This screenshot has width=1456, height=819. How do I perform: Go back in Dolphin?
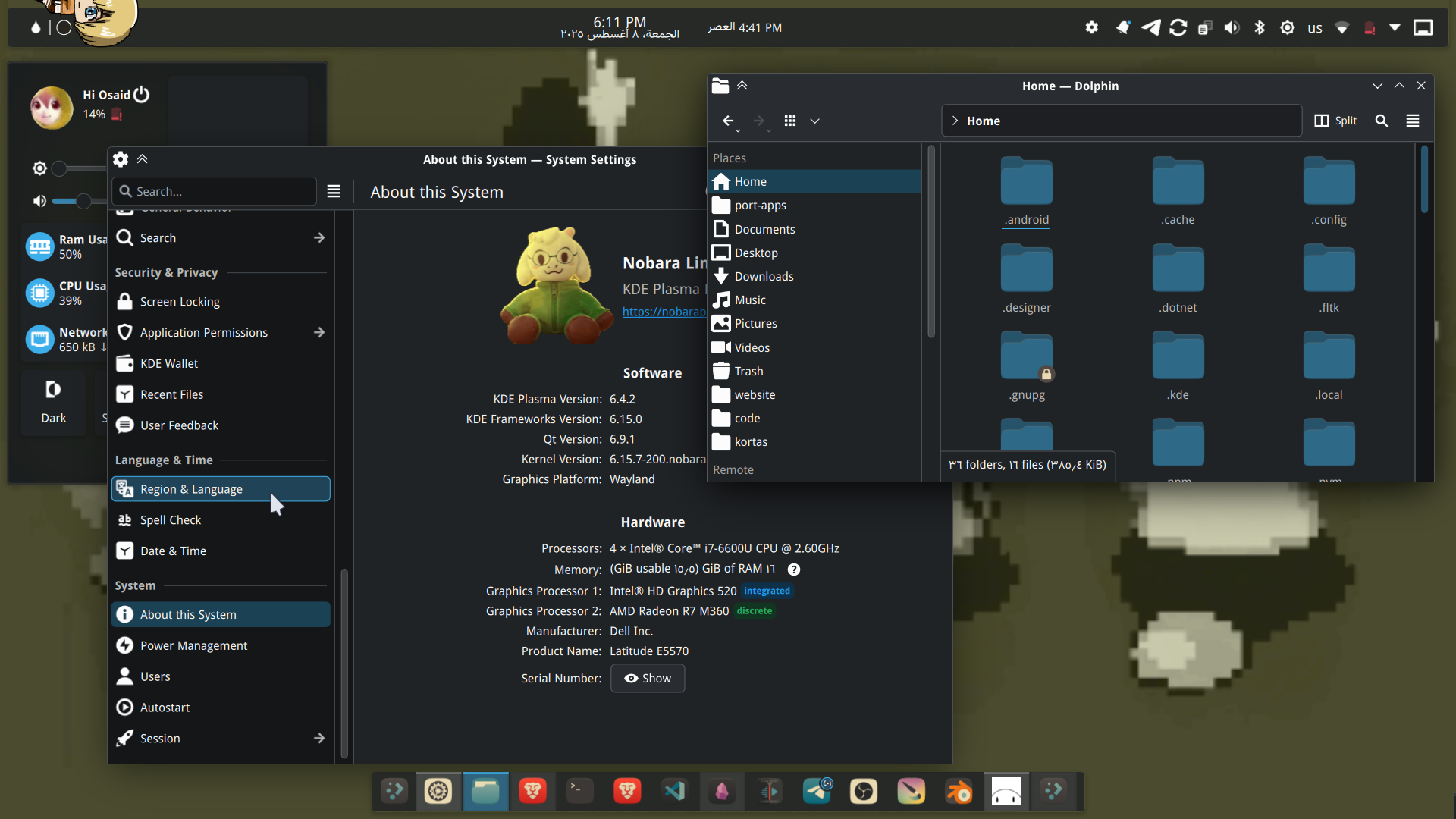click(x=728, y=121)
